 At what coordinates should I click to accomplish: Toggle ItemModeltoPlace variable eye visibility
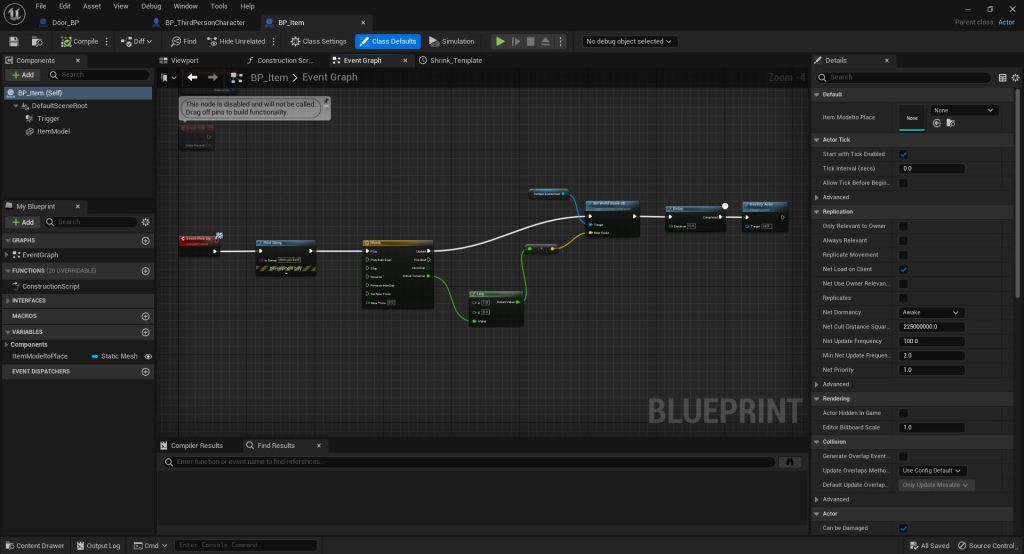click(x=148, y=356)
